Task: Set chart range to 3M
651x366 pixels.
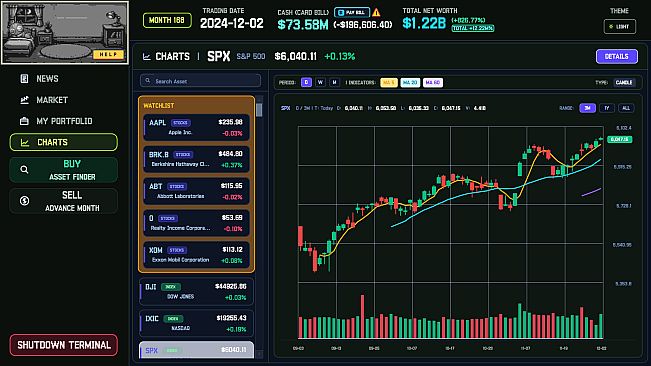Action: (587, 108)
